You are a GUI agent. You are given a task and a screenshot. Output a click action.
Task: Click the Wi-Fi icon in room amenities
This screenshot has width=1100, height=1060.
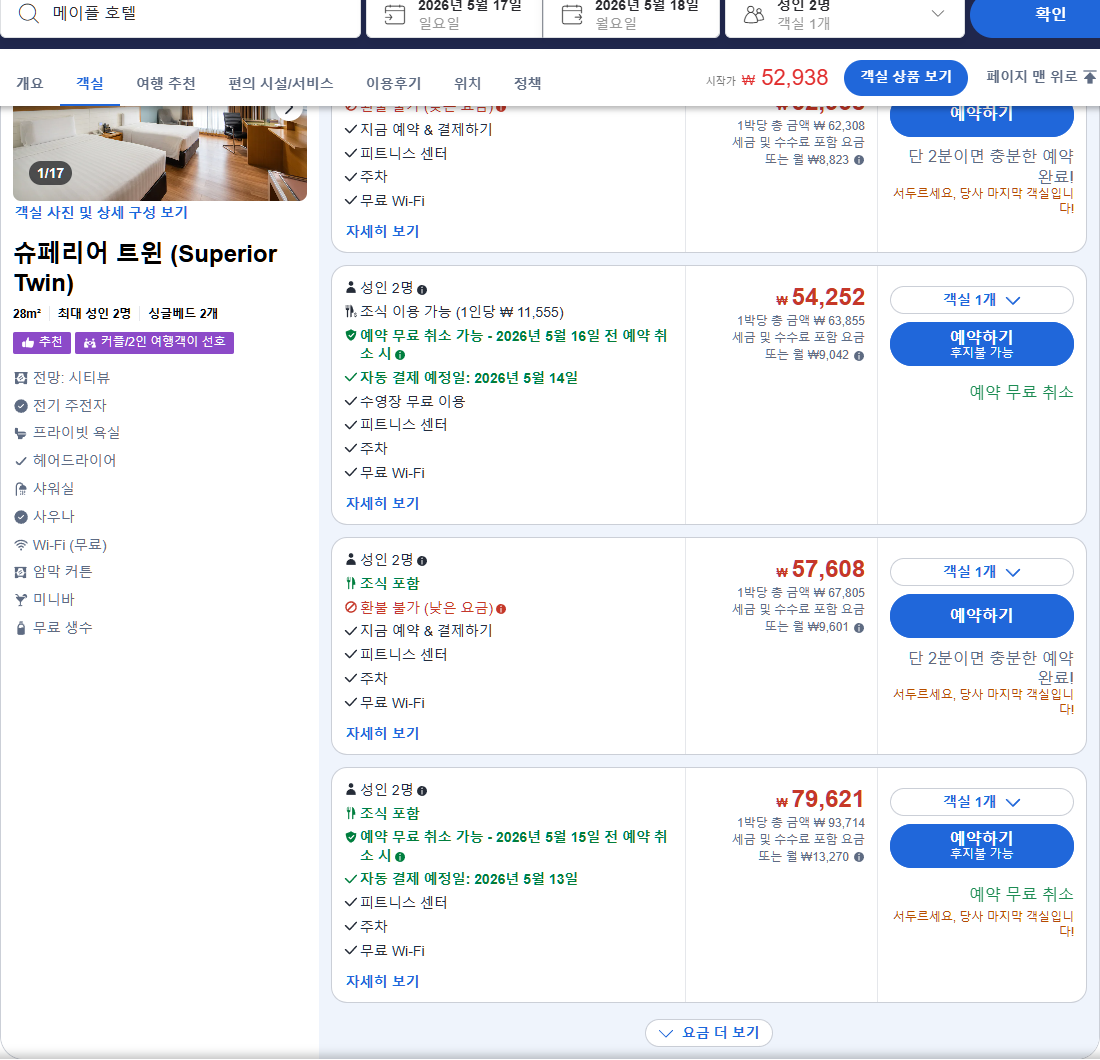coord(21,545)
